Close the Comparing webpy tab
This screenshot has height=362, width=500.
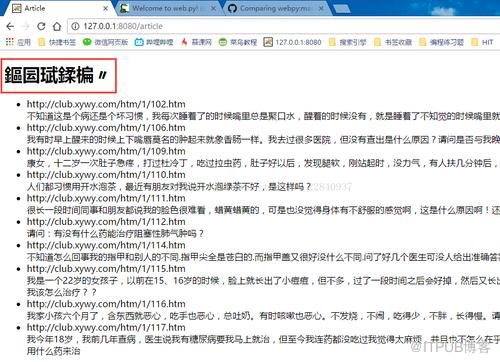(321, 8)
